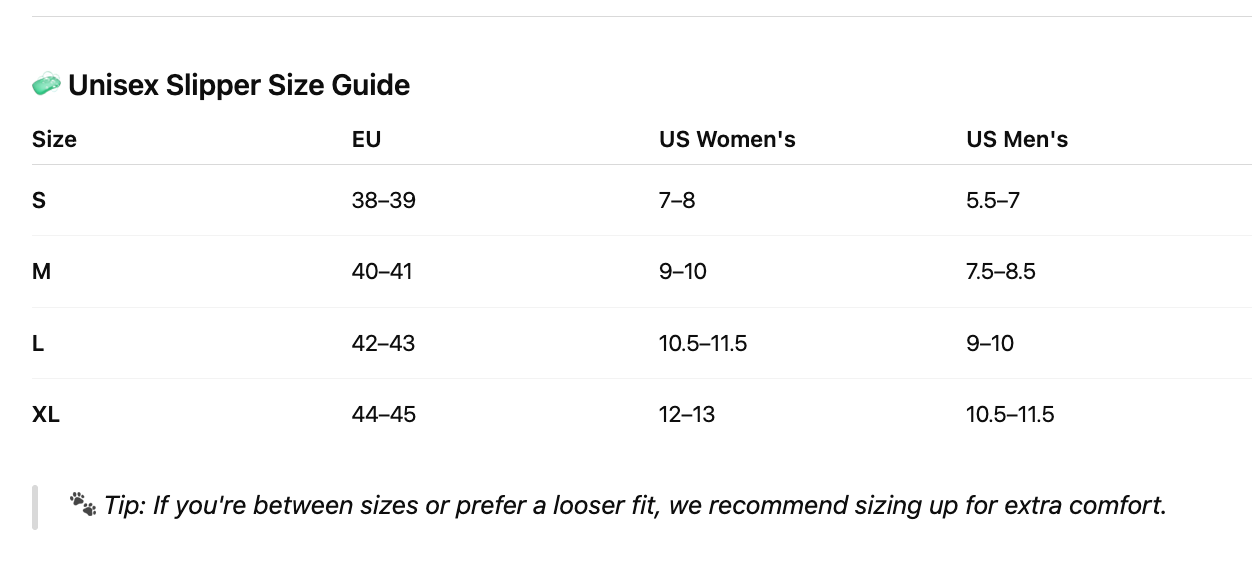Select the XL size row label
The width and height of the screenshot is (1252, 566).
point(46,414)
